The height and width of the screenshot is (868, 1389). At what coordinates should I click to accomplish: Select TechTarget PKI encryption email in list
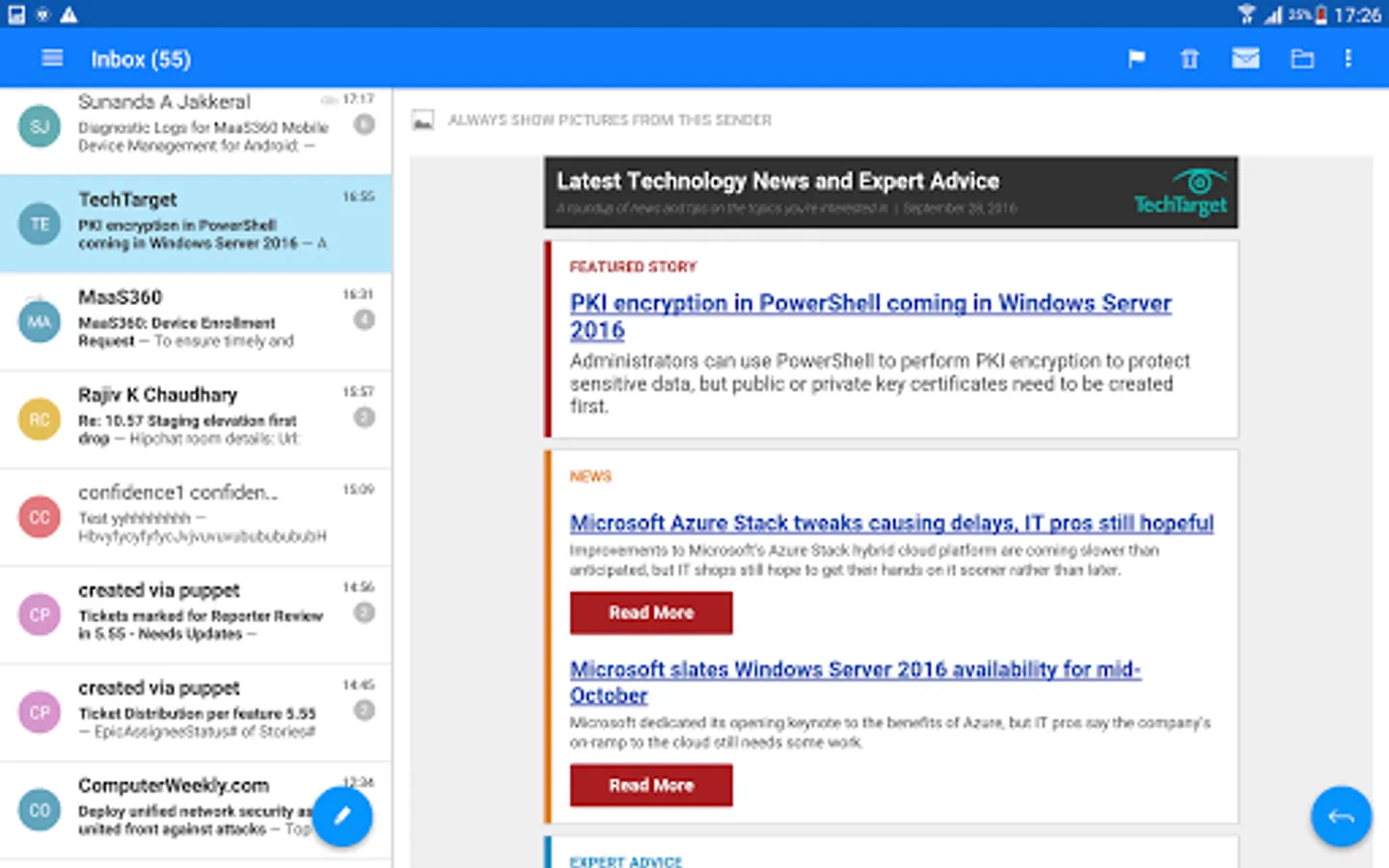click(196, 224)
